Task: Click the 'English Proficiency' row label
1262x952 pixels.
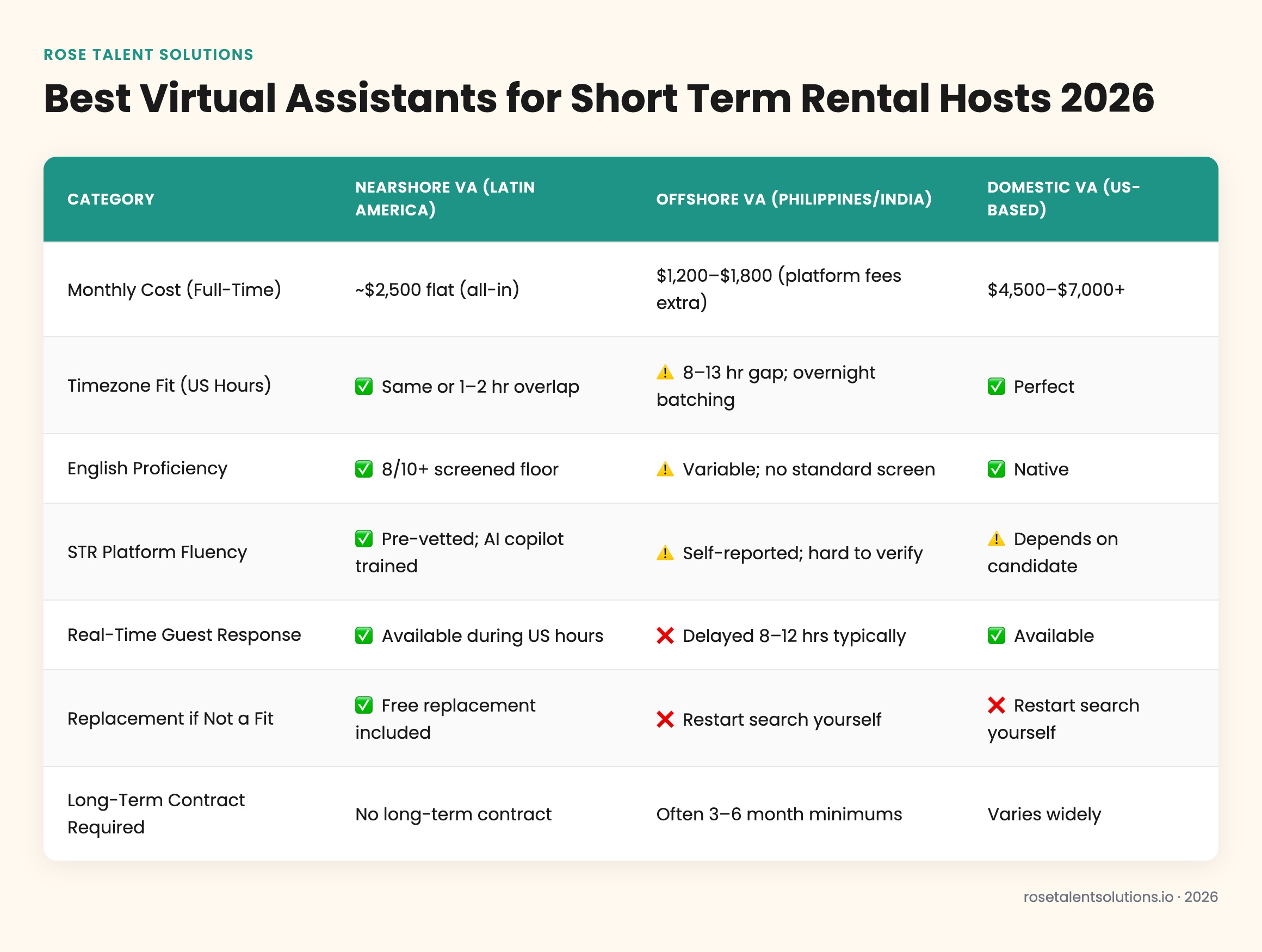Action: (x=147, y=468)
